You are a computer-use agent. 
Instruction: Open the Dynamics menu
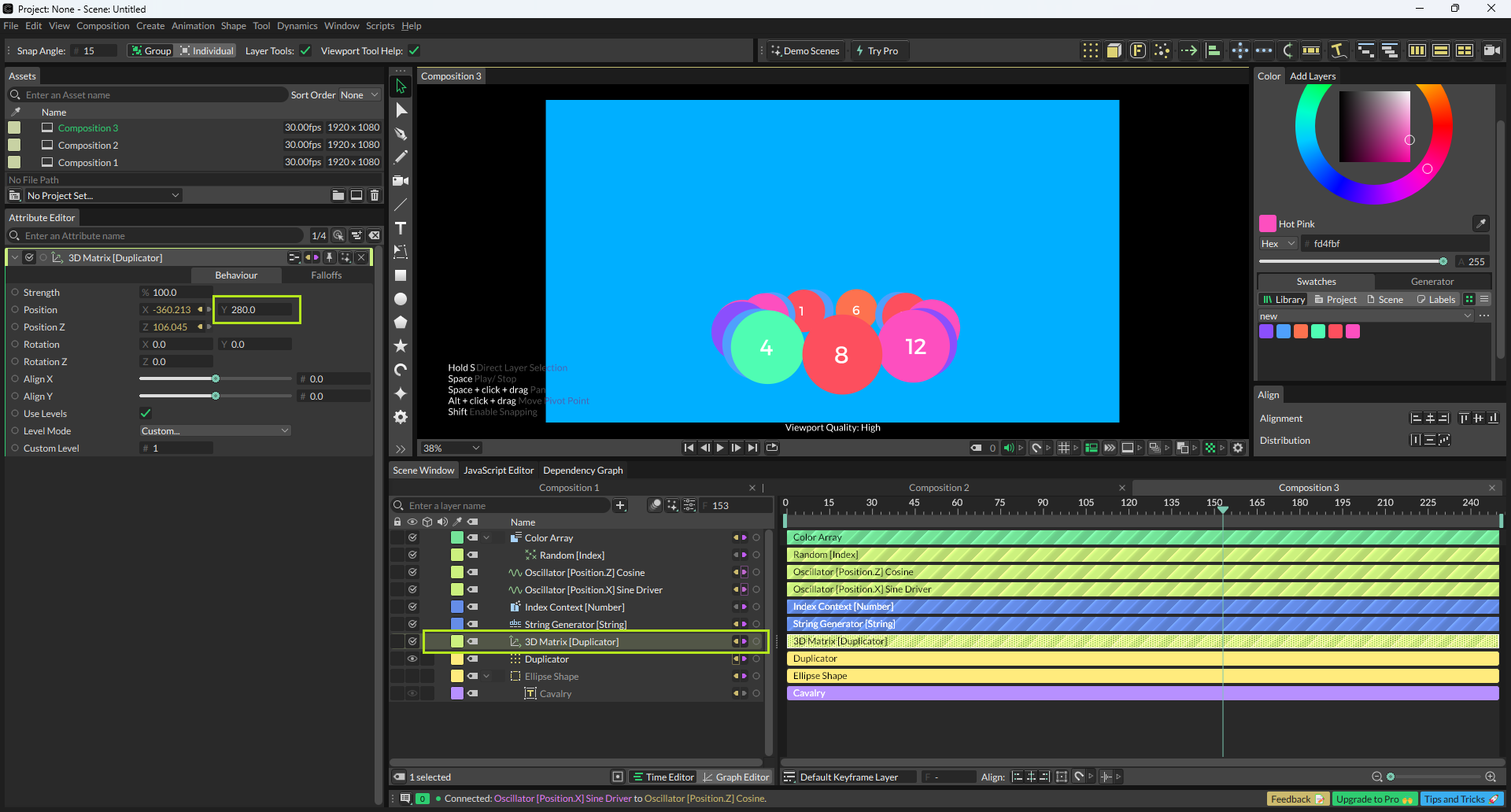coord(297,26)
